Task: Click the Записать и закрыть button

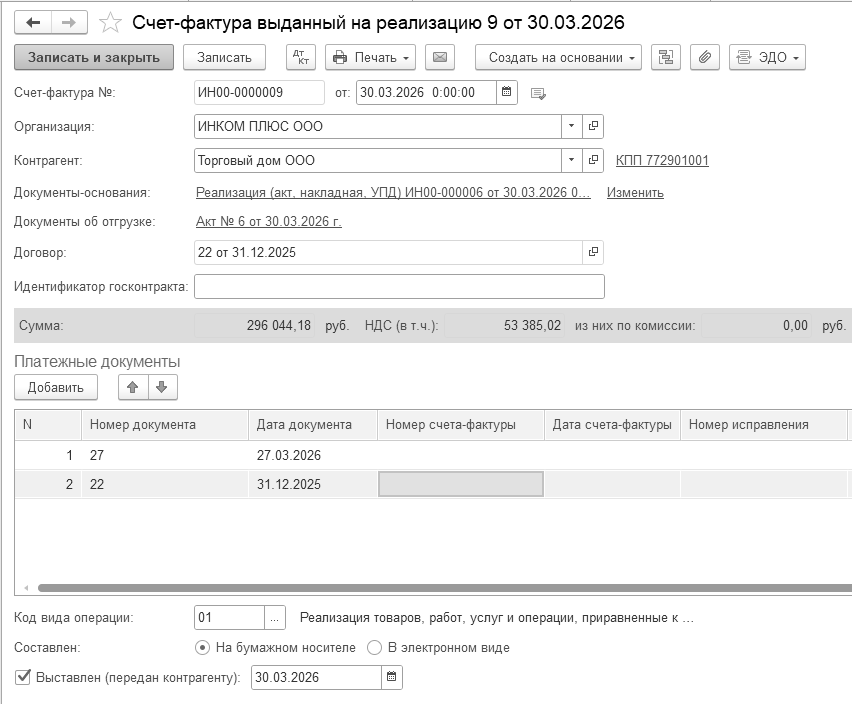Action: point(94,57)
